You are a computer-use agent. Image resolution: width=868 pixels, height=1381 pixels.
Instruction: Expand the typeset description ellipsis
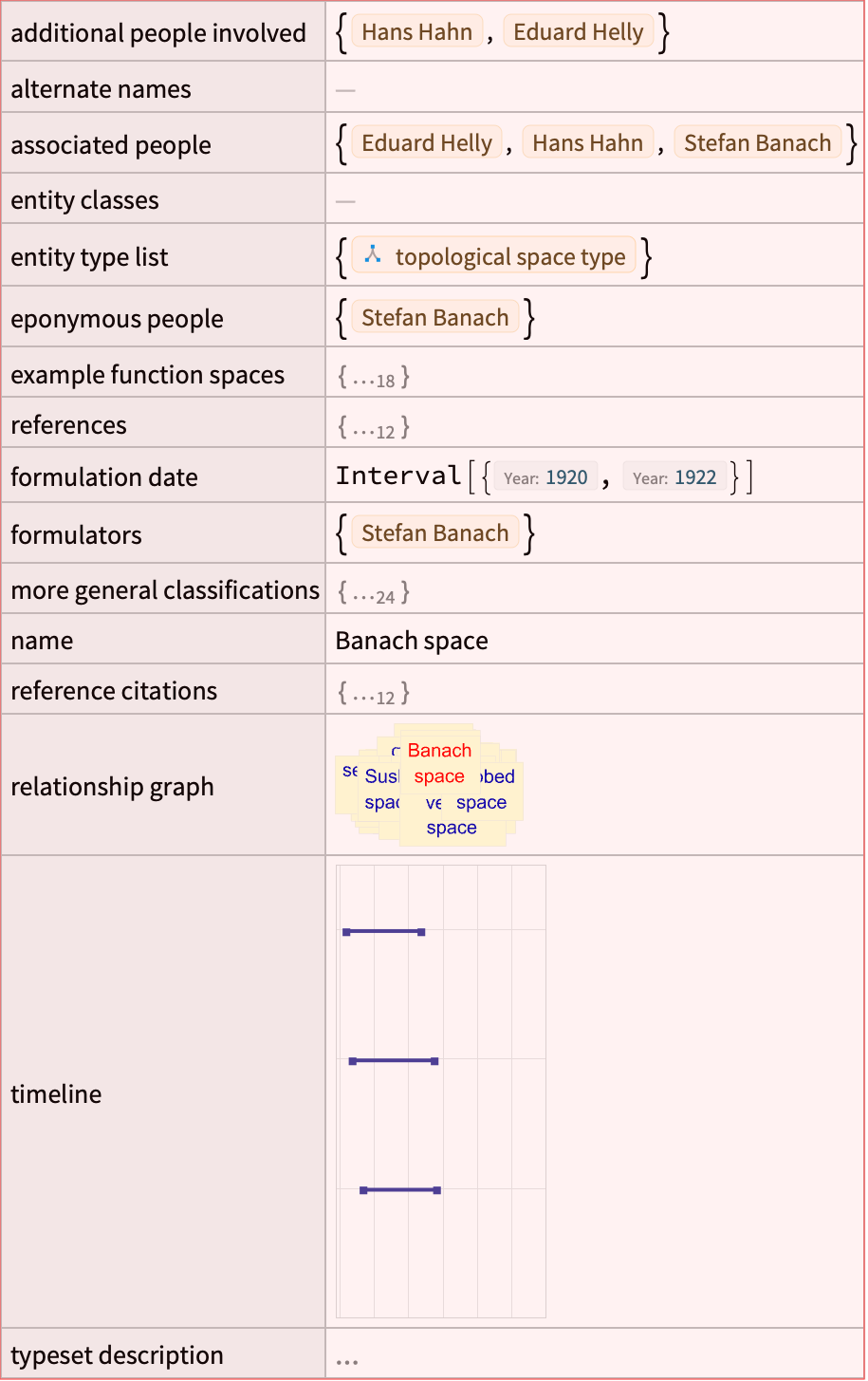tap(347, 1359)
